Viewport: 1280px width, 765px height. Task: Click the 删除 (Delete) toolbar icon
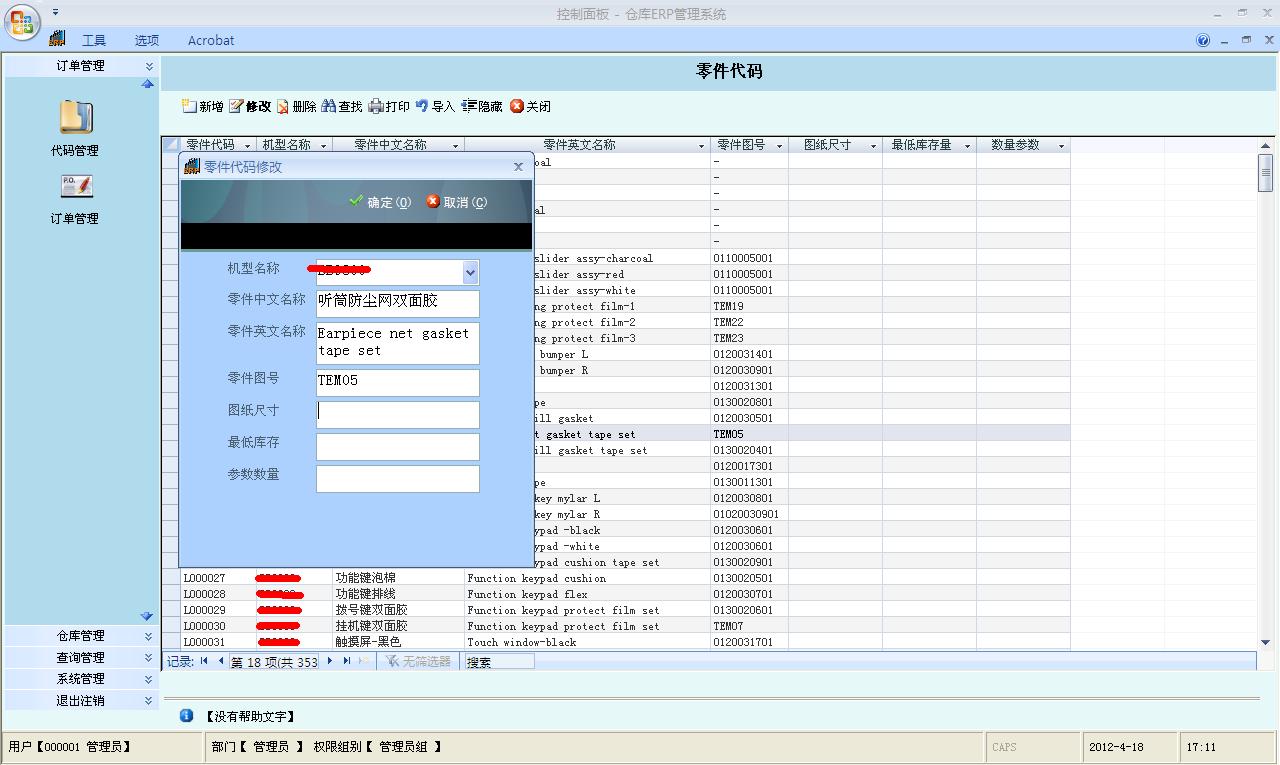click(x=283, y=106)
